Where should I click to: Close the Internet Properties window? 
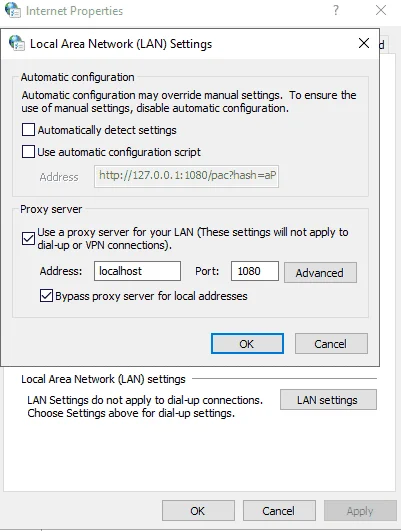381,10
